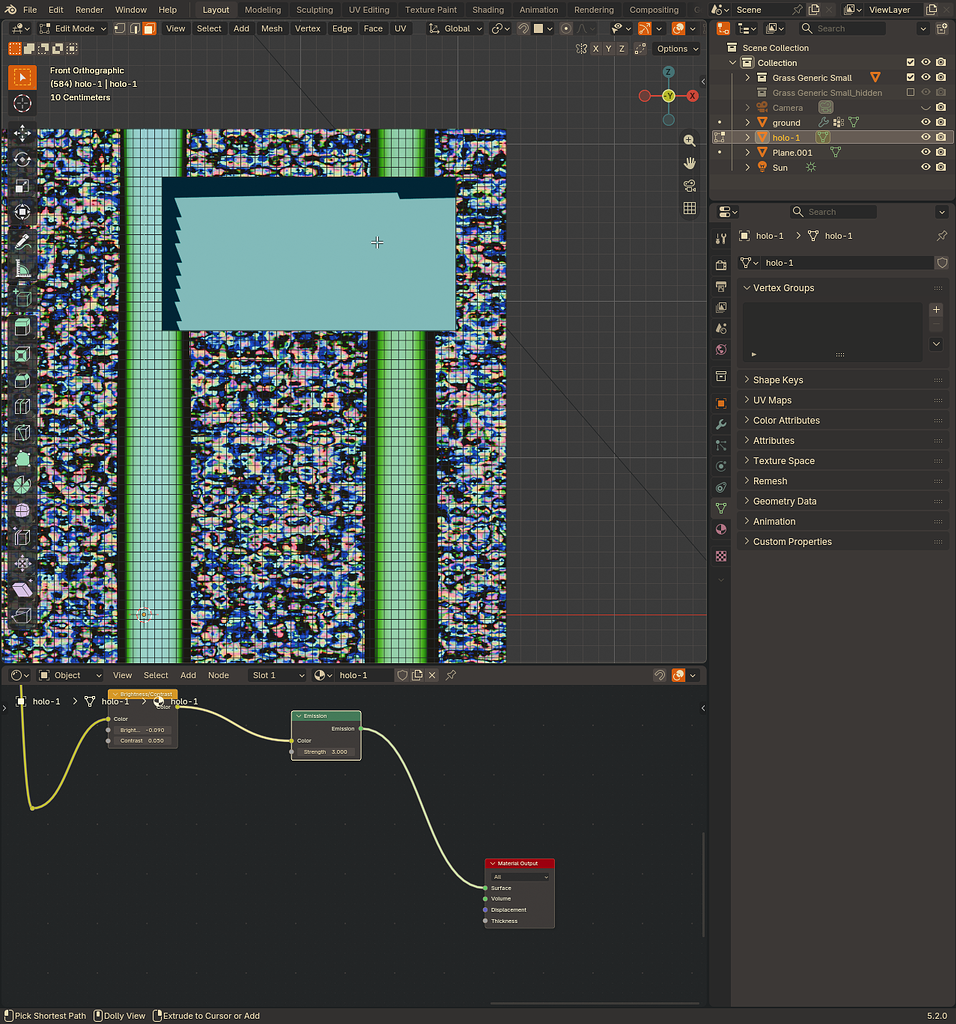Choose the 3D Cursor tool

(22, 103)
